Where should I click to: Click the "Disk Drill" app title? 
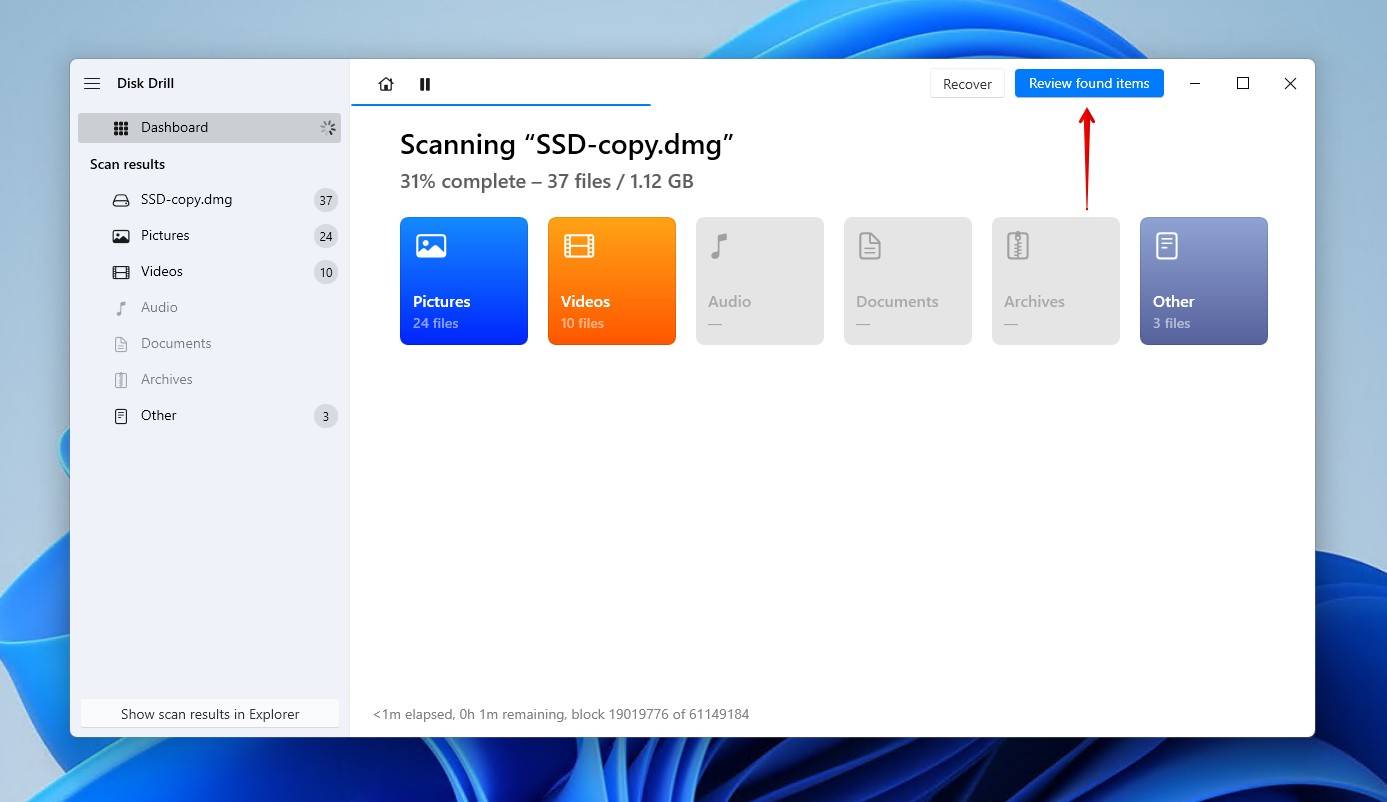point(145,84)
